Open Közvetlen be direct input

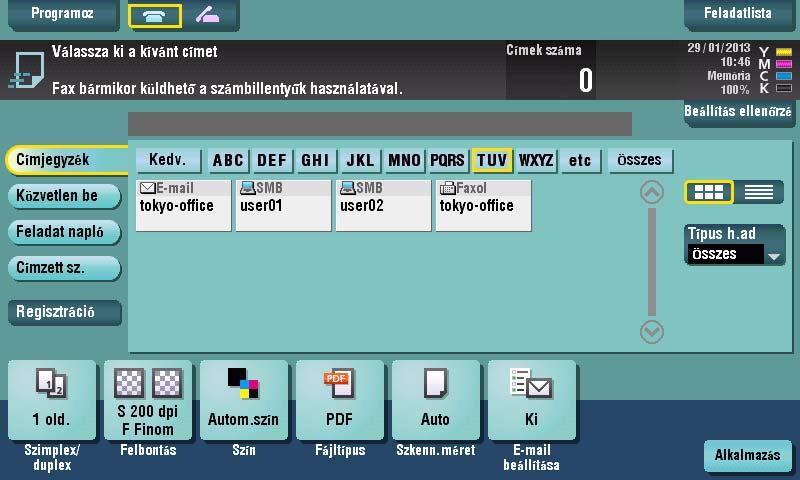point(65,196)
